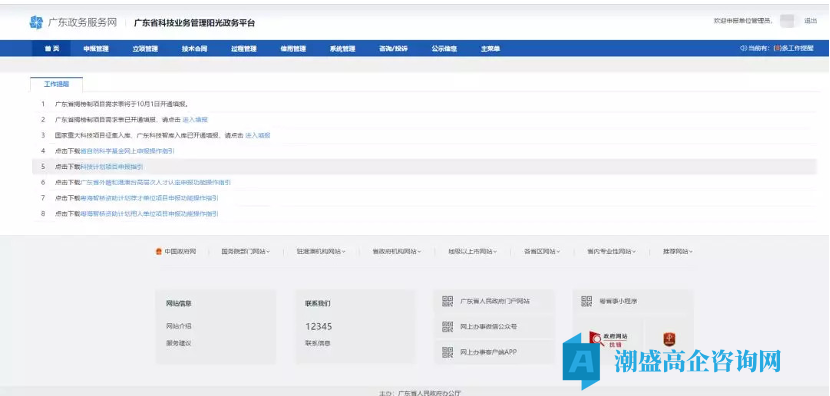Open the 信用管理 menu

point(293,49)
